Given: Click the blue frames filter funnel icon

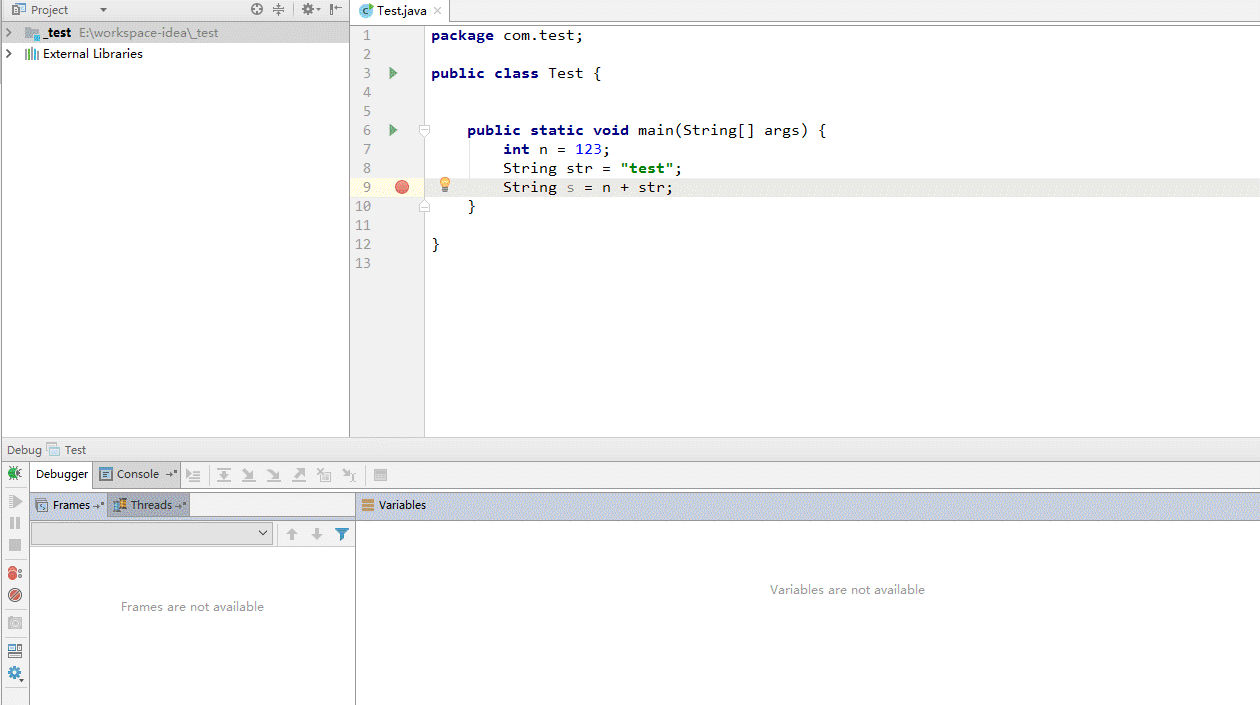Looking at the screenshot, I should pos(342,534).
